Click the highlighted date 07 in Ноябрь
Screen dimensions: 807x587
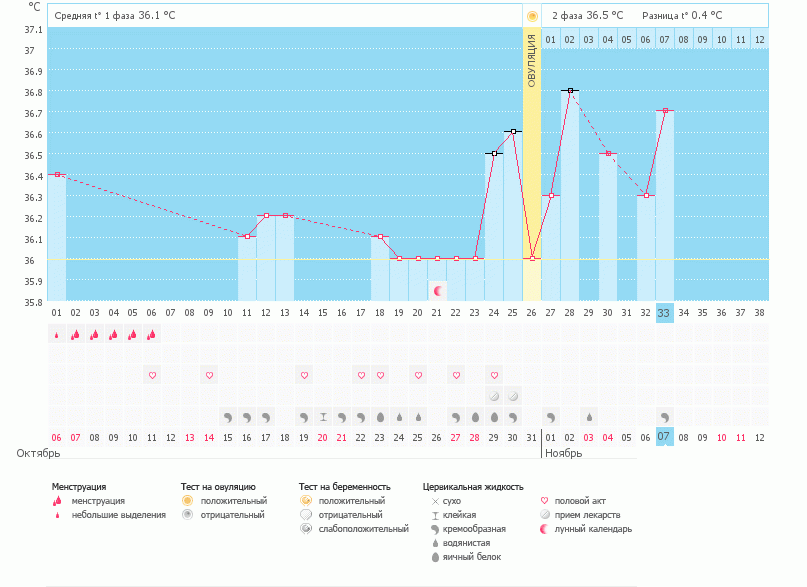pyautogui.click(x=665, y=438)
